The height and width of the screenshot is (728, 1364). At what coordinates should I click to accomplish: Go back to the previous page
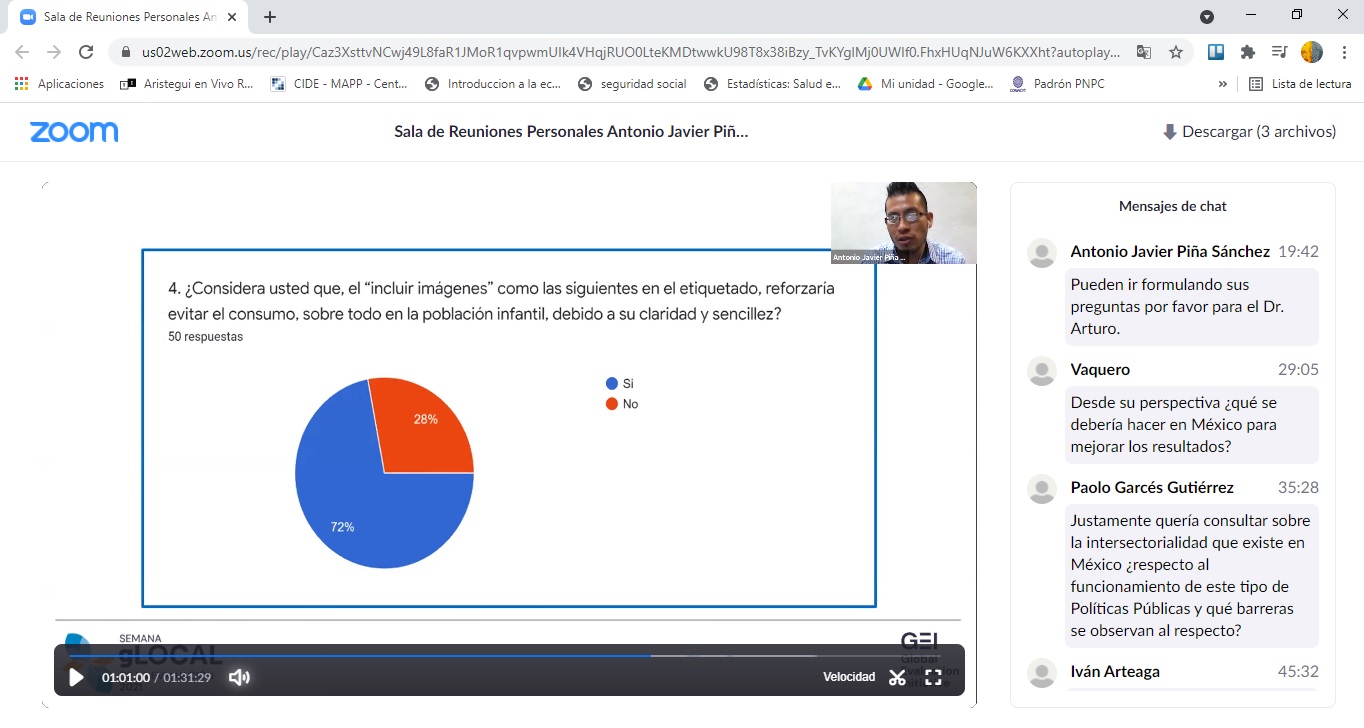click(x=22, y=52)
